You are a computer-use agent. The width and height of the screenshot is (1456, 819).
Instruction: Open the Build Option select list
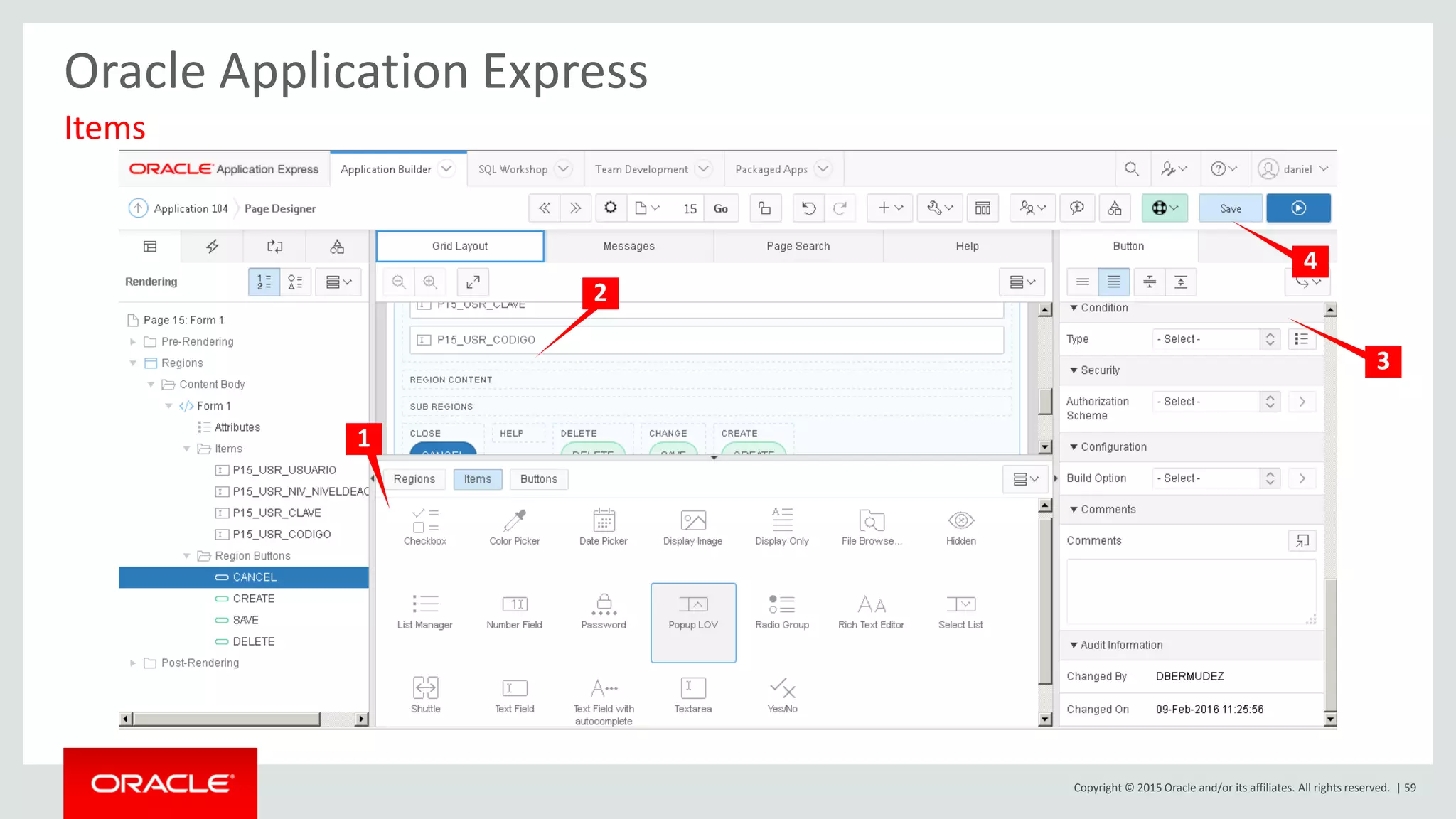tap(1216, 478)
